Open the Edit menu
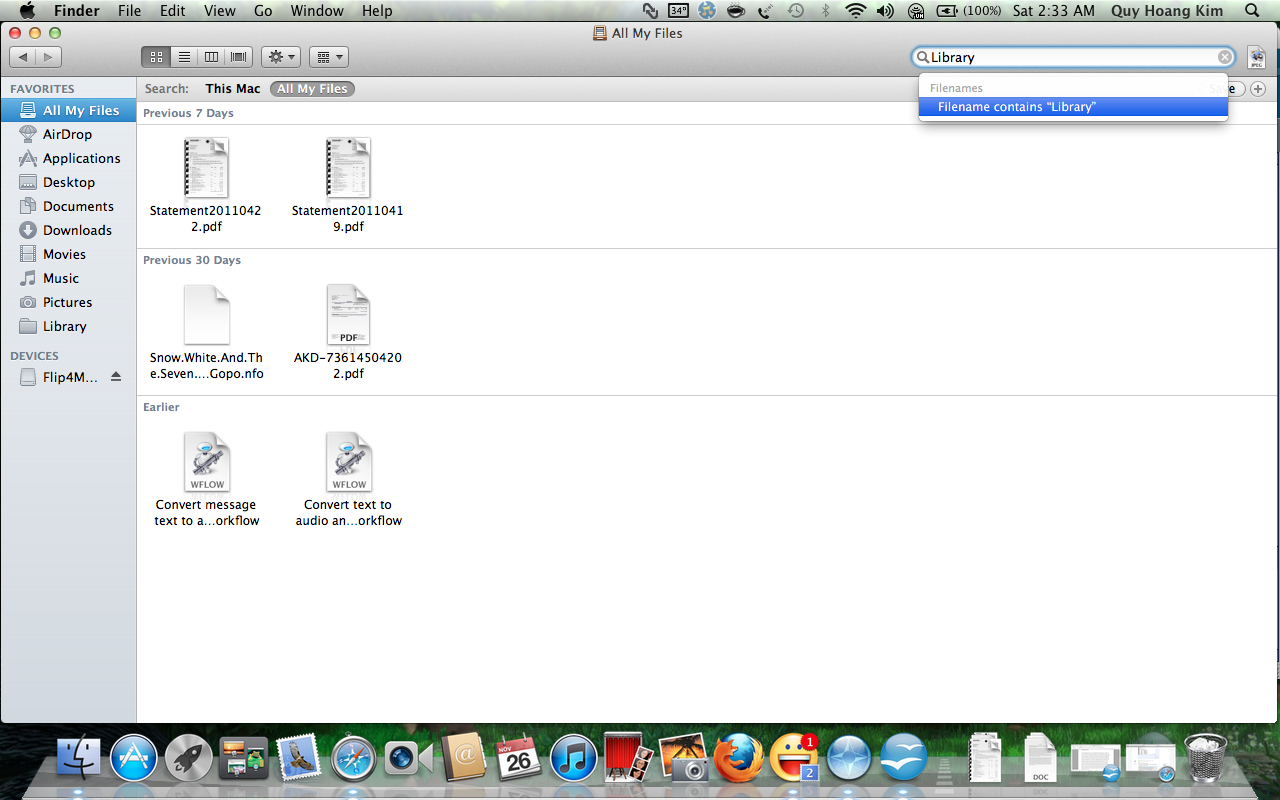 click(x=173, y=11)
